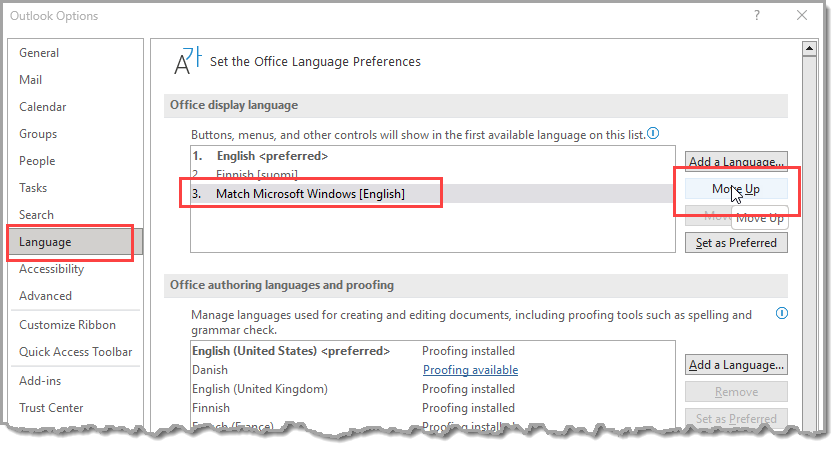
Task: Select Danish in authoring languages list
Action: 432,369
